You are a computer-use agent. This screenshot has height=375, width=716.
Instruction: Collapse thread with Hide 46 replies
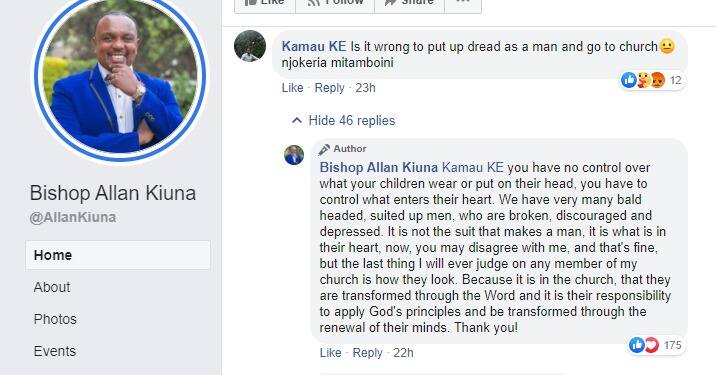coord(343,121)
